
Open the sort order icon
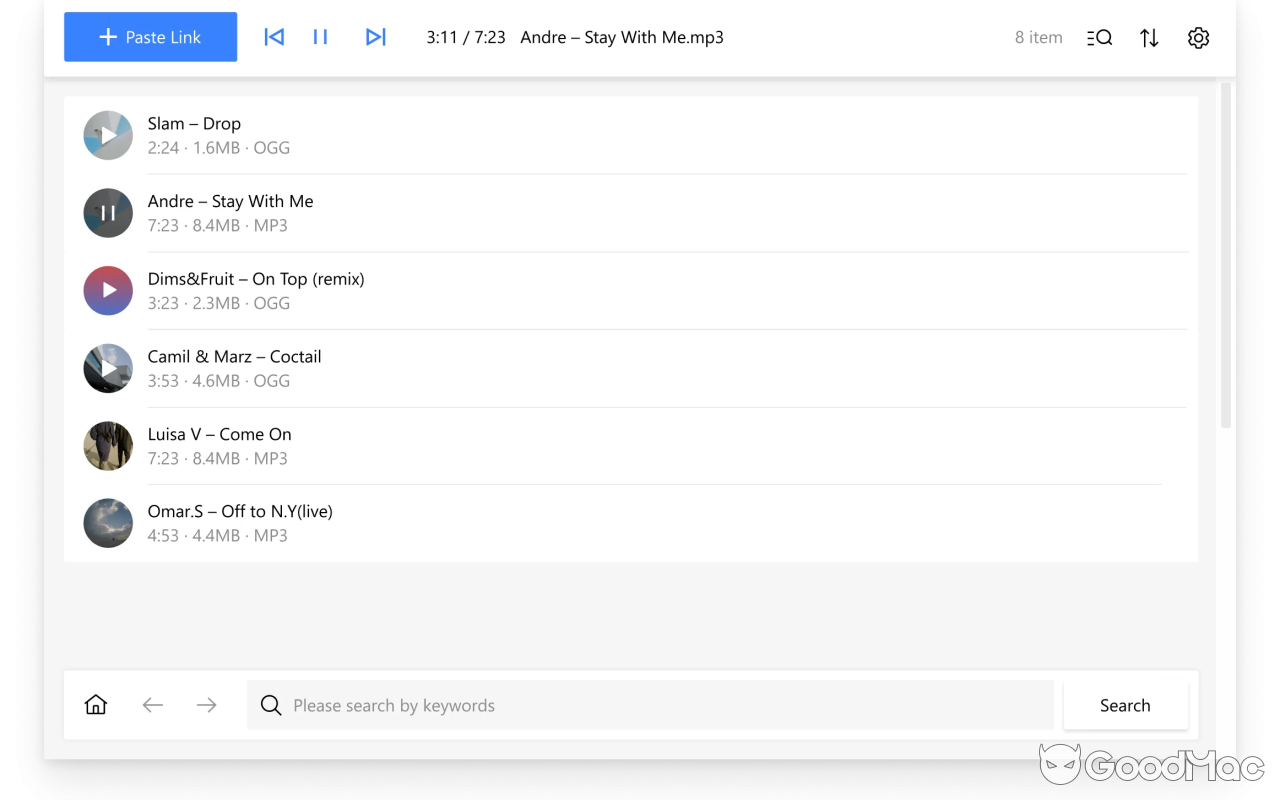click(x=1148, y=37)
